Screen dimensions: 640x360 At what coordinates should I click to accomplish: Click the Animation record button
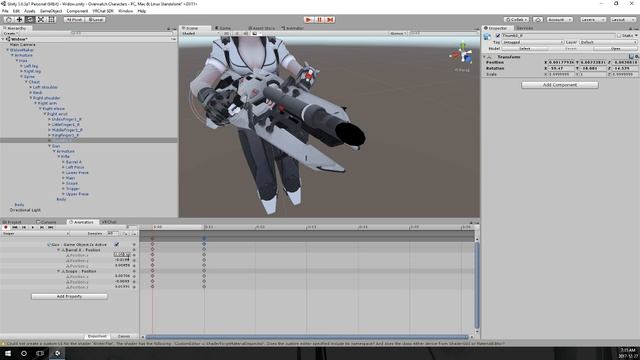click(x=6, y=227)
